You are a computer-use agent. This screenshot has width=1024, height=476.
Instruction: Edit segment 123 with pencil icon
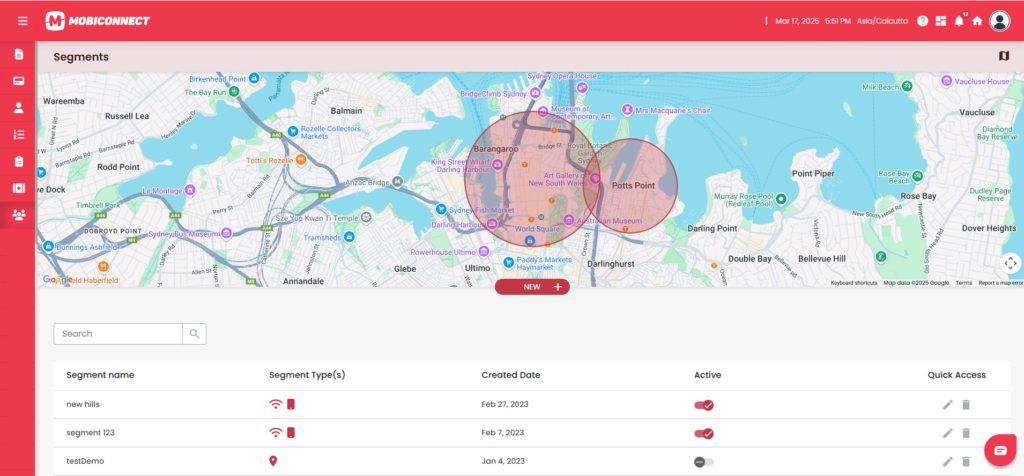(948, 433)
